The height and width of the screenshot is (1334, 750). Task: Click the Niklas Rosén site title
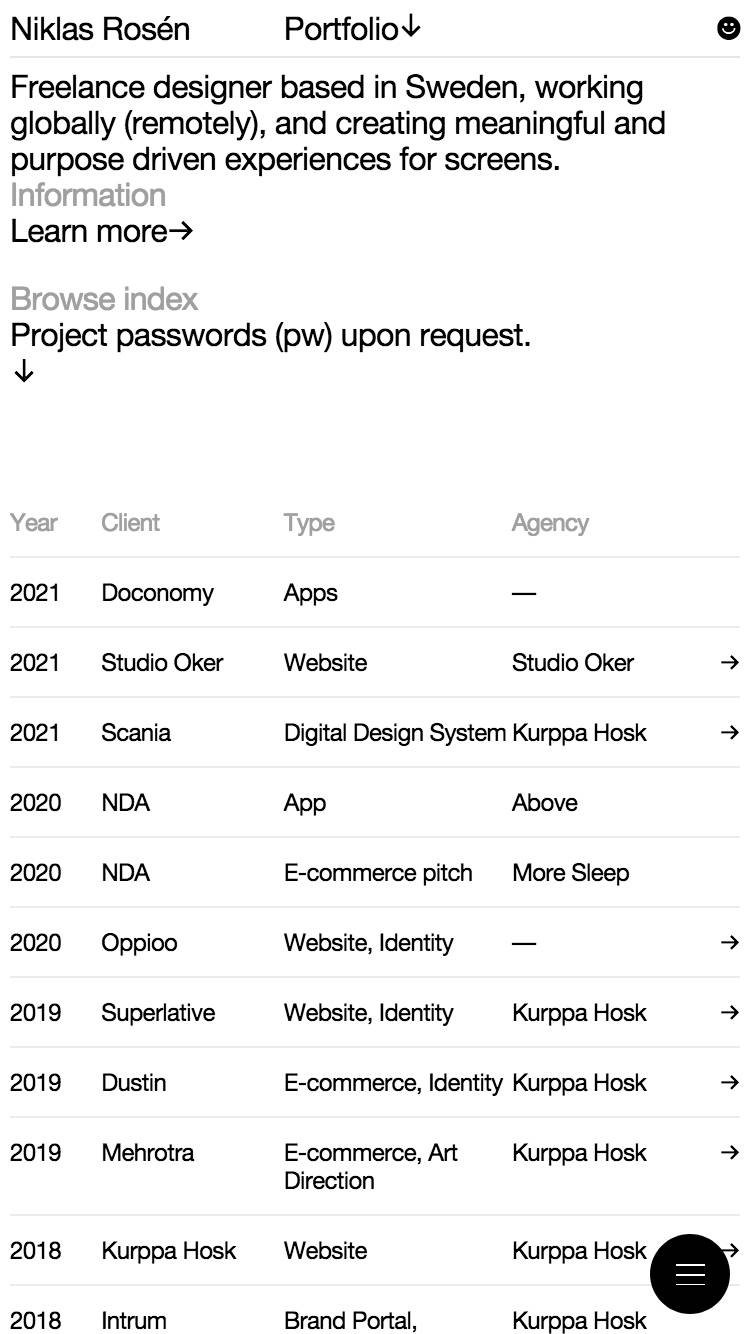tap(100, 29)
